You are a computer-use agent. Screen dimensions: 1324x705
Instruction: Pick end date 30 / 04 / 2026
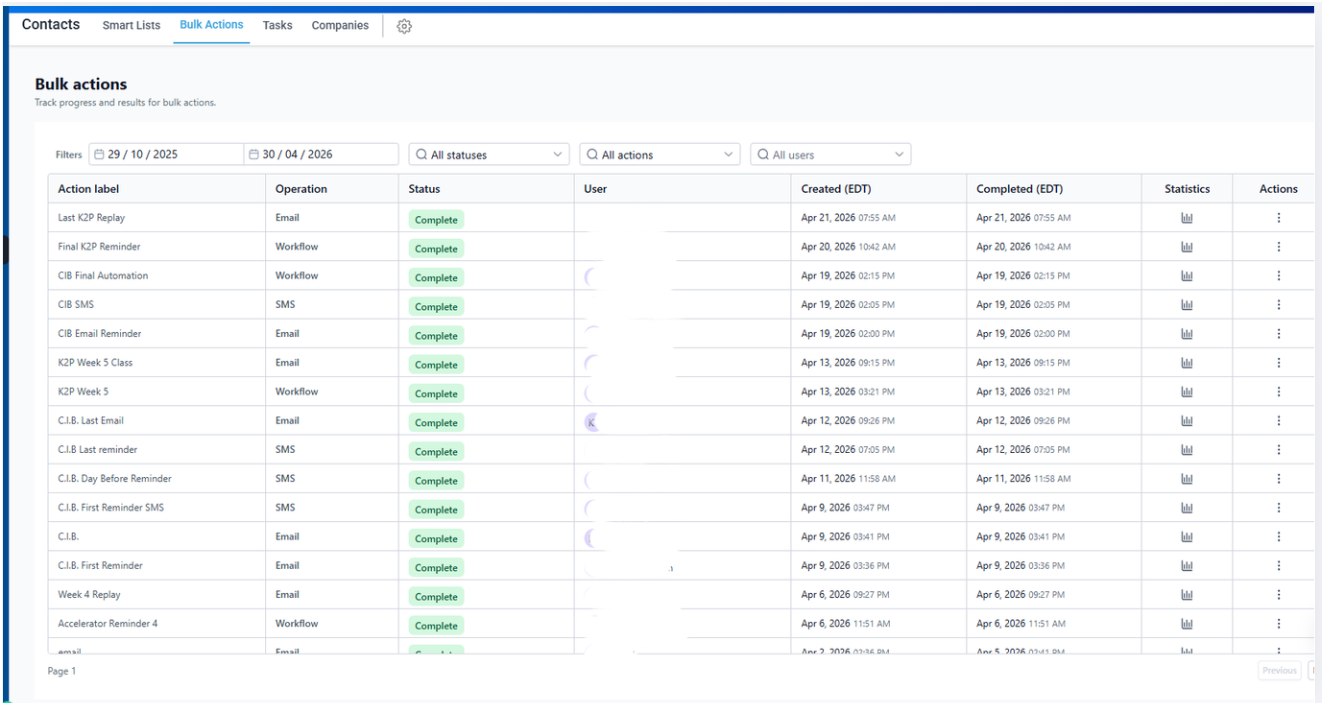click(x=322, y=155)
